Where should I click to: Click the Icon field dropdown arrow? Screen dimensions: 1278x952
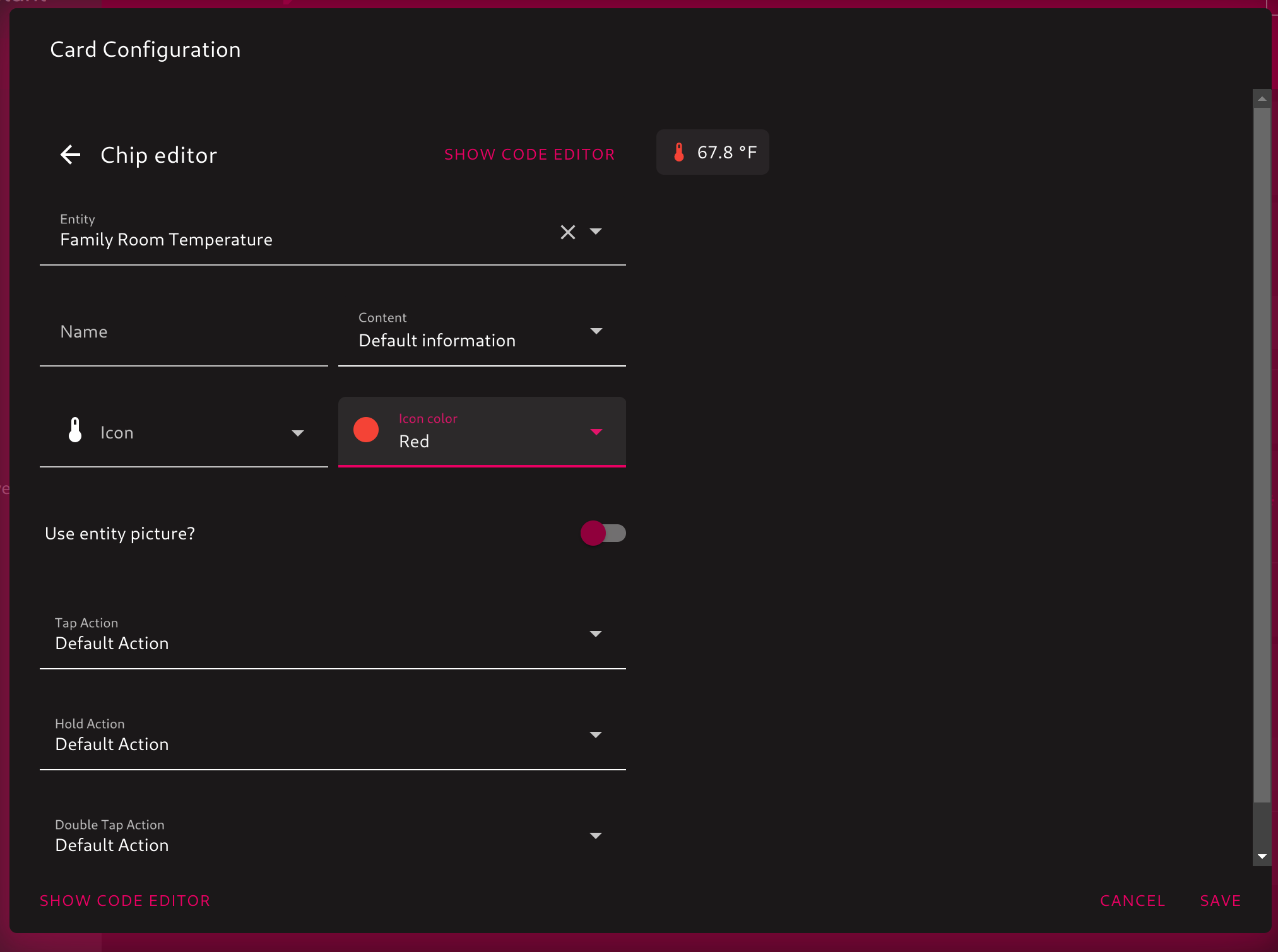click(298, 433)
